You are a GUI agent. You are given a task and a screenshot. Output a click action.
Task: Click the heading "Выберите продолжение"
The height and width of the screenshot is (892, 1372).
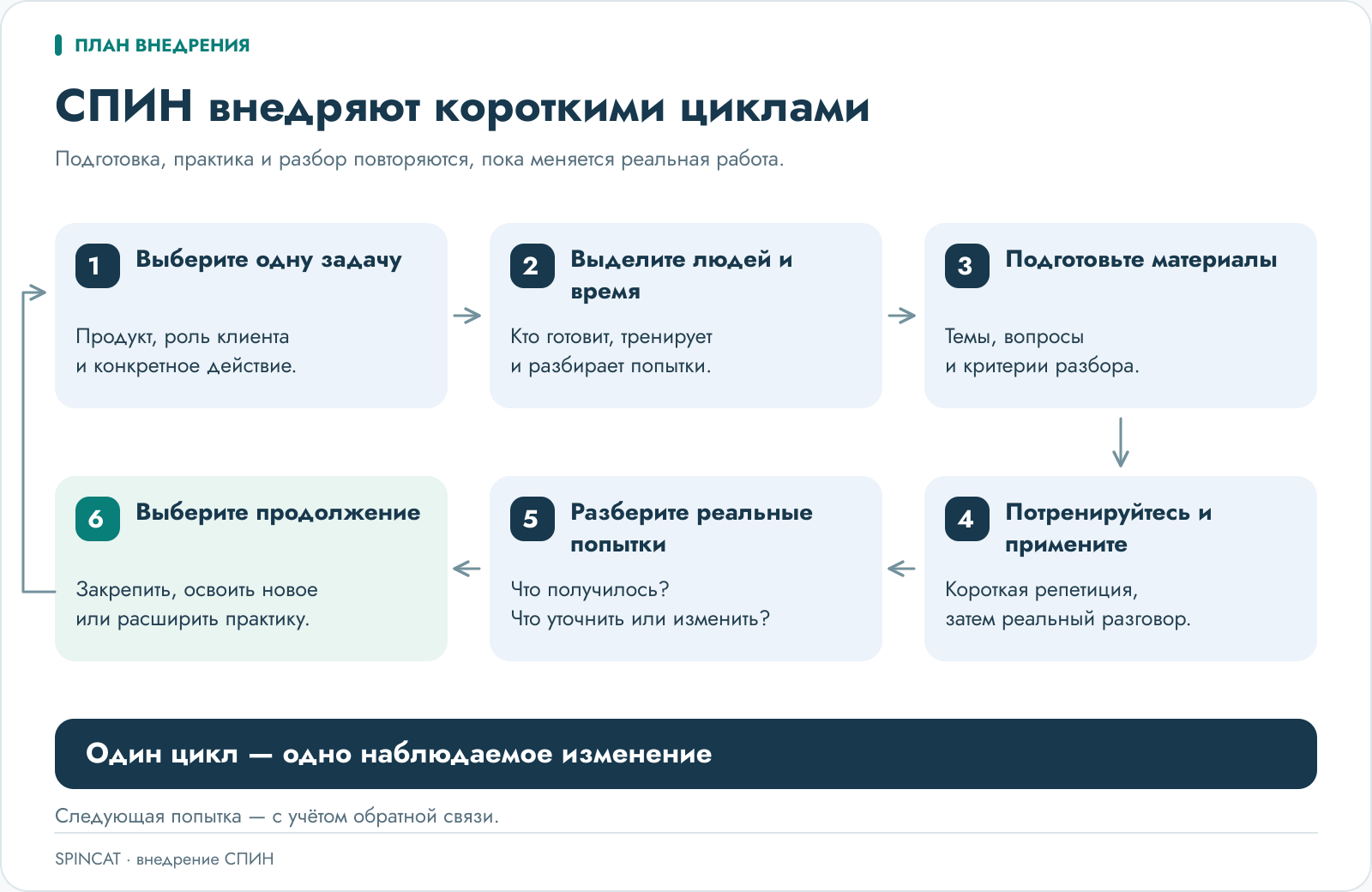click(278, 513)
